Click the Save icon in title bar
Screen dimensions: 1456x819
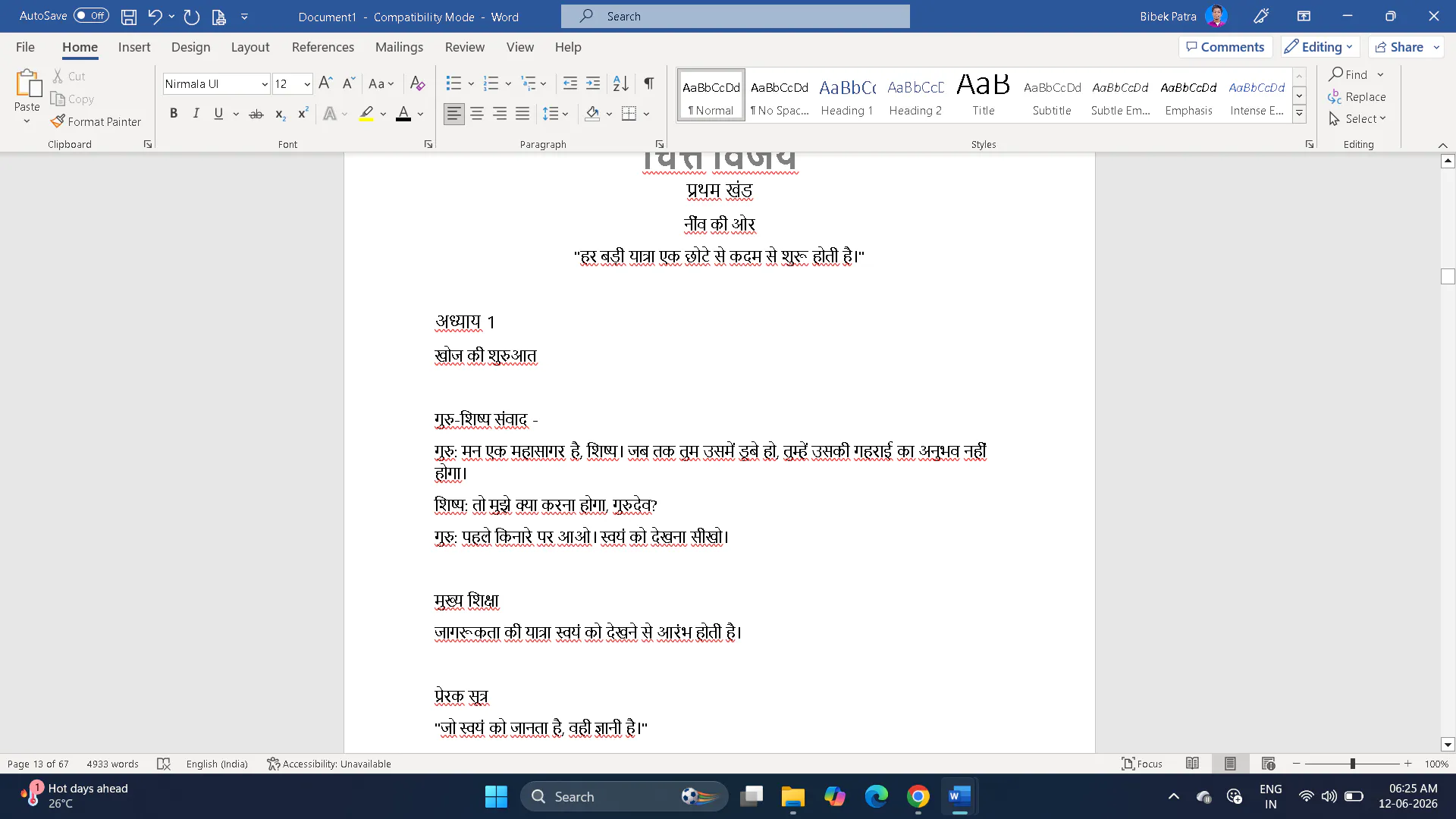point(129,16)
